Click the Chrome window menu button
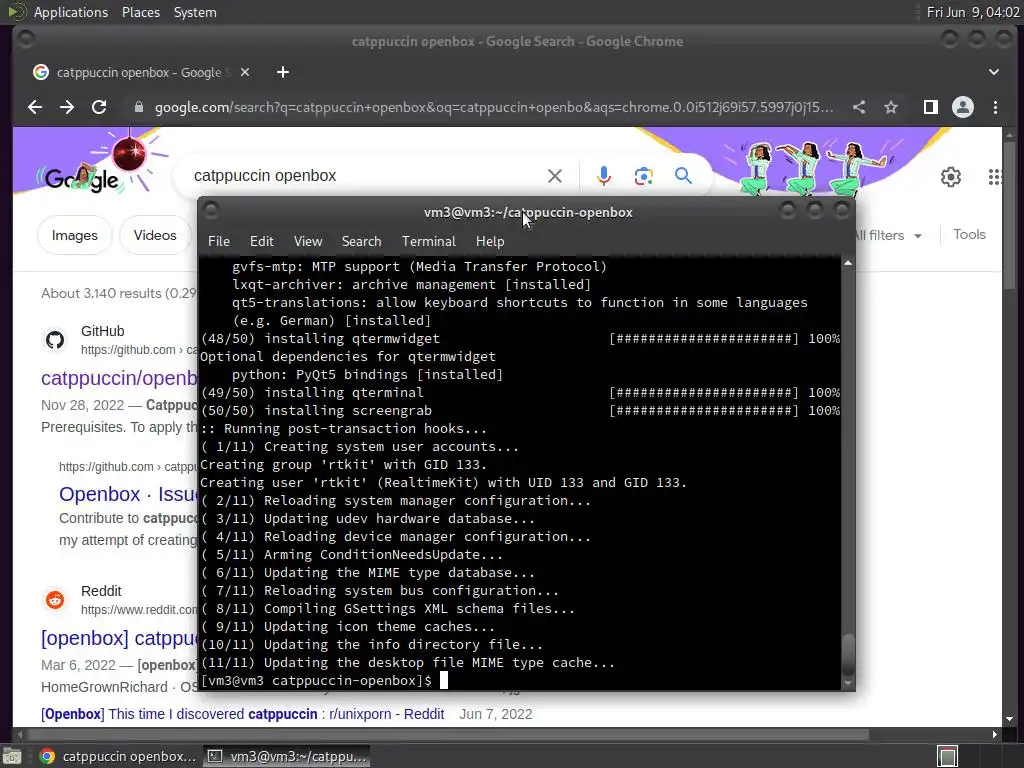This screenshot has width=1024, height=768. [26, 40]
